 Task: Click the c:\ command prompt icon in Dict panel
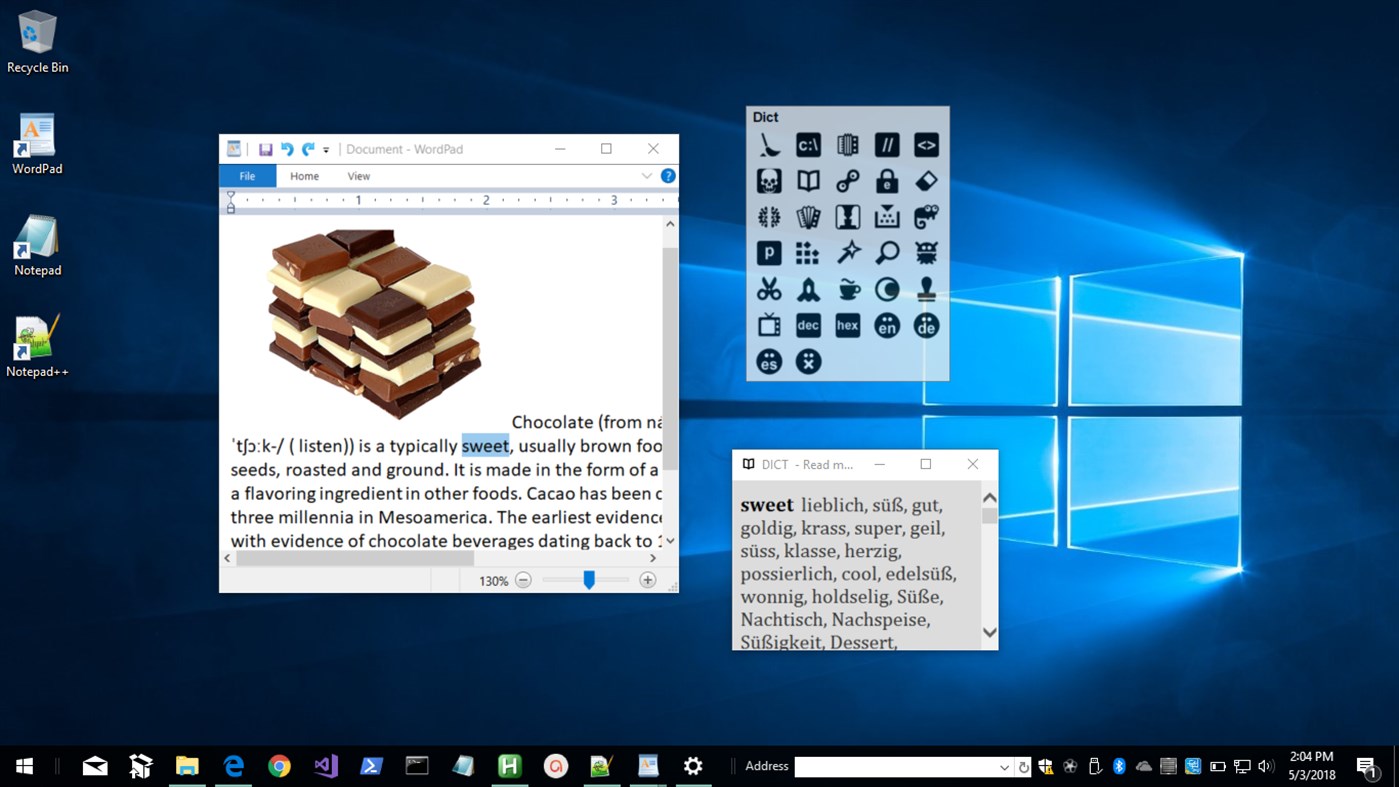point(808,145)
